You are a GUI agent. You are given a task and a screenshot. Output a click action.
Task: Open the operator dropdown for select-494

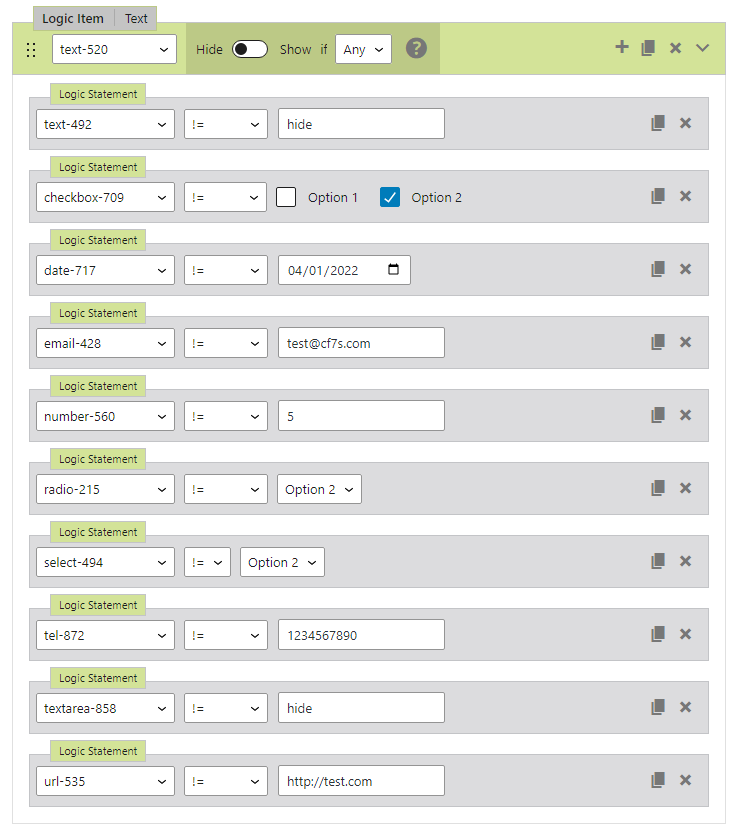tap(207, 562)
